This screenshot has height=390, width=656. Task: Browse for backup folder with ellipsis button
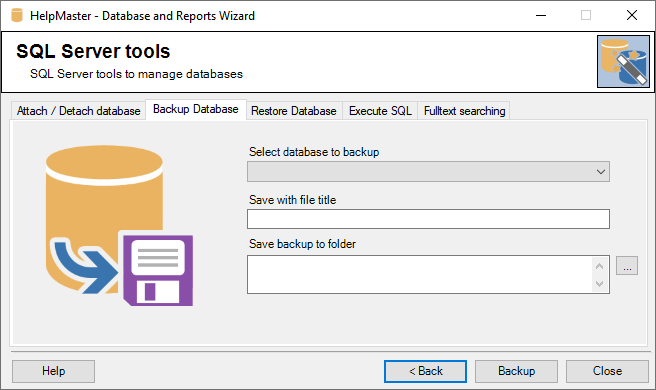click(627, 266)
